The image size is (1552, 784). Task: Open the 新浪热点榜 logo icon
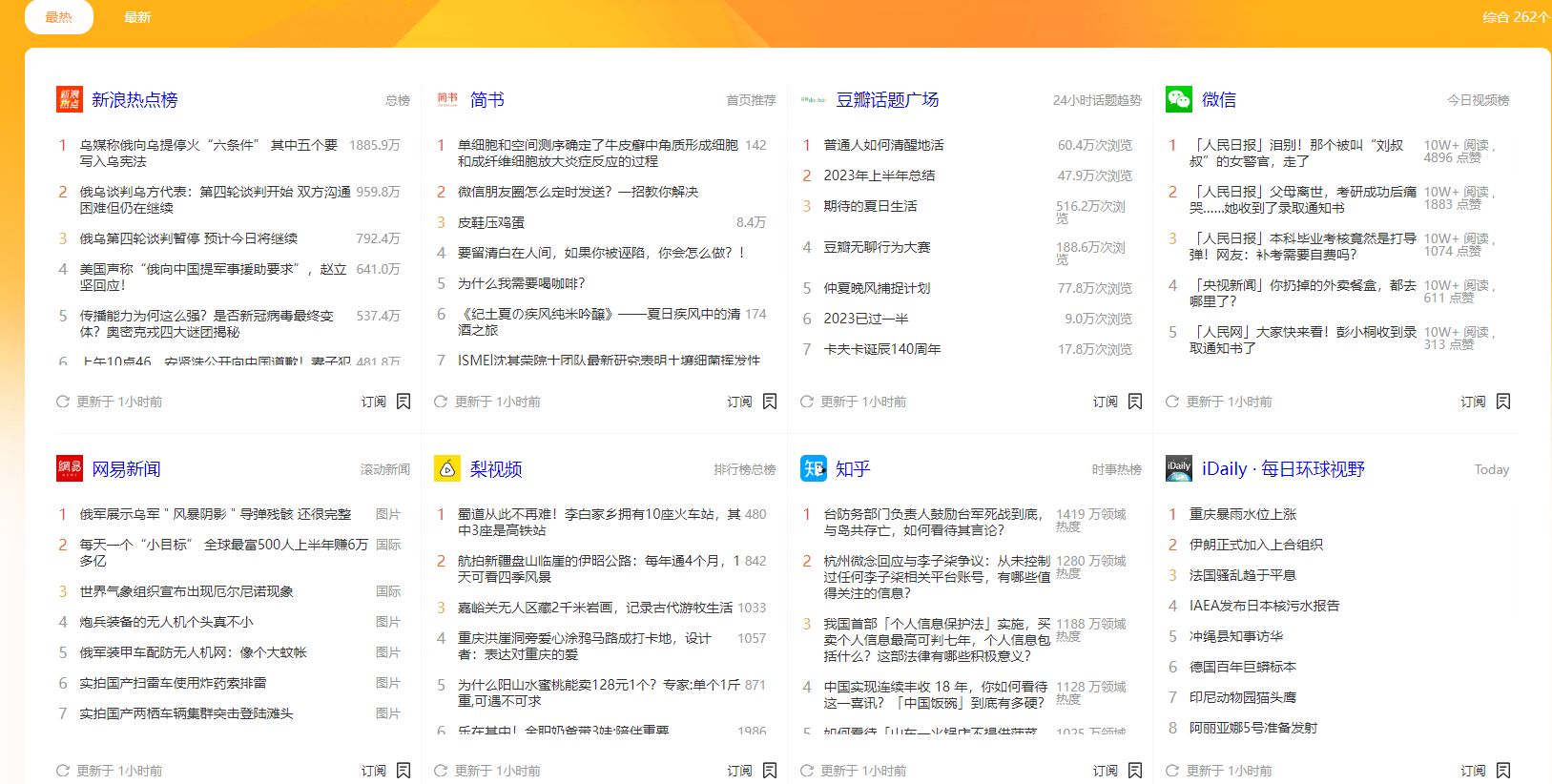(x=70, y=99)
